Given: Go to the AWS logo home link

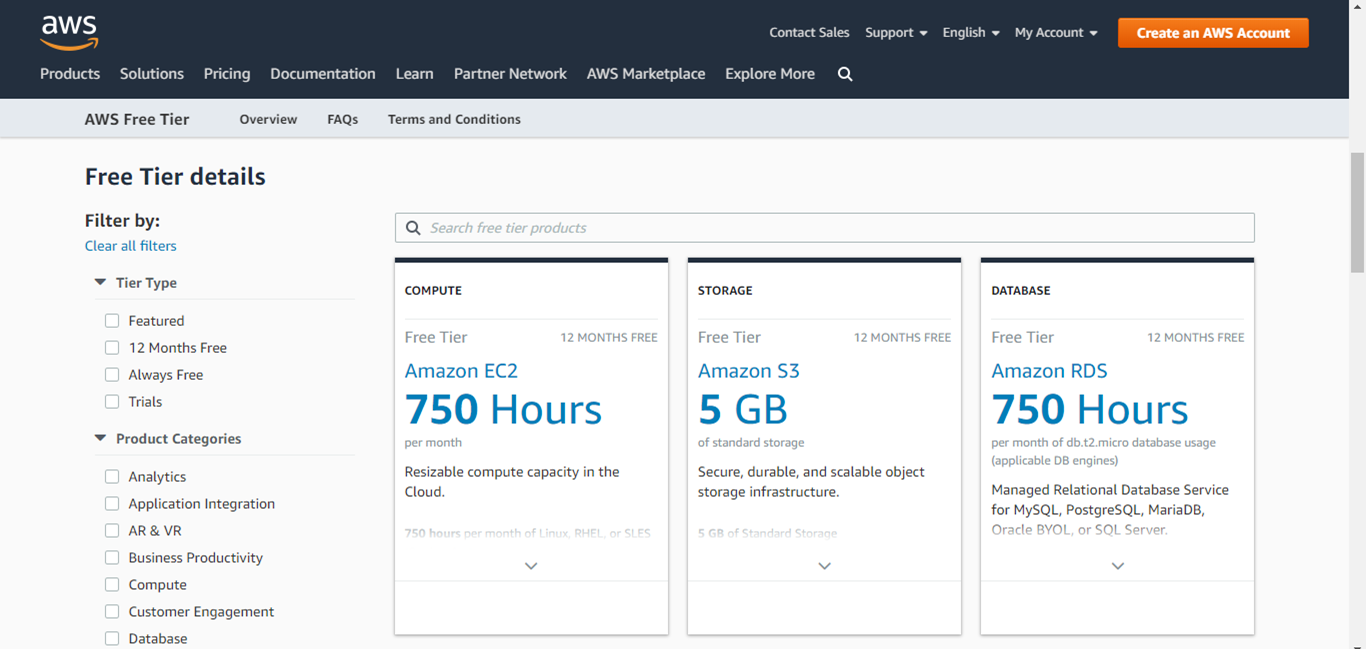Looking at the screenshot, I should (69, 32).
